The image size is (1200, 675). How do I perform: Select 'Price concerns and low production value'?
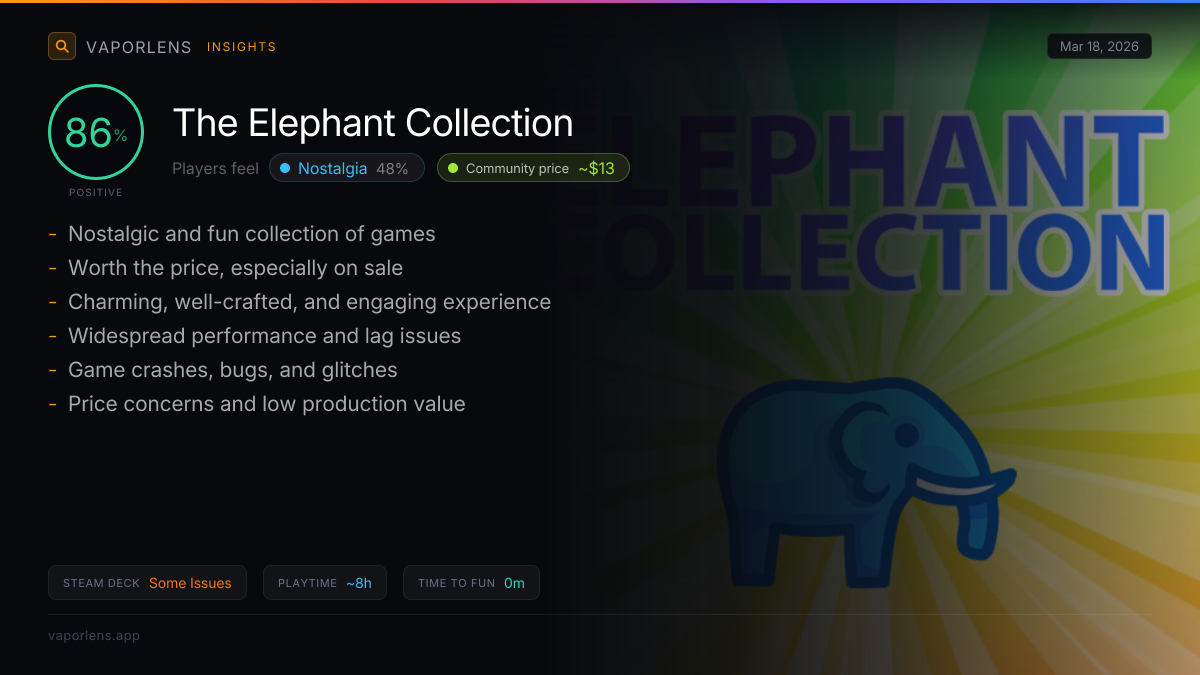click(x=267, y=404)
